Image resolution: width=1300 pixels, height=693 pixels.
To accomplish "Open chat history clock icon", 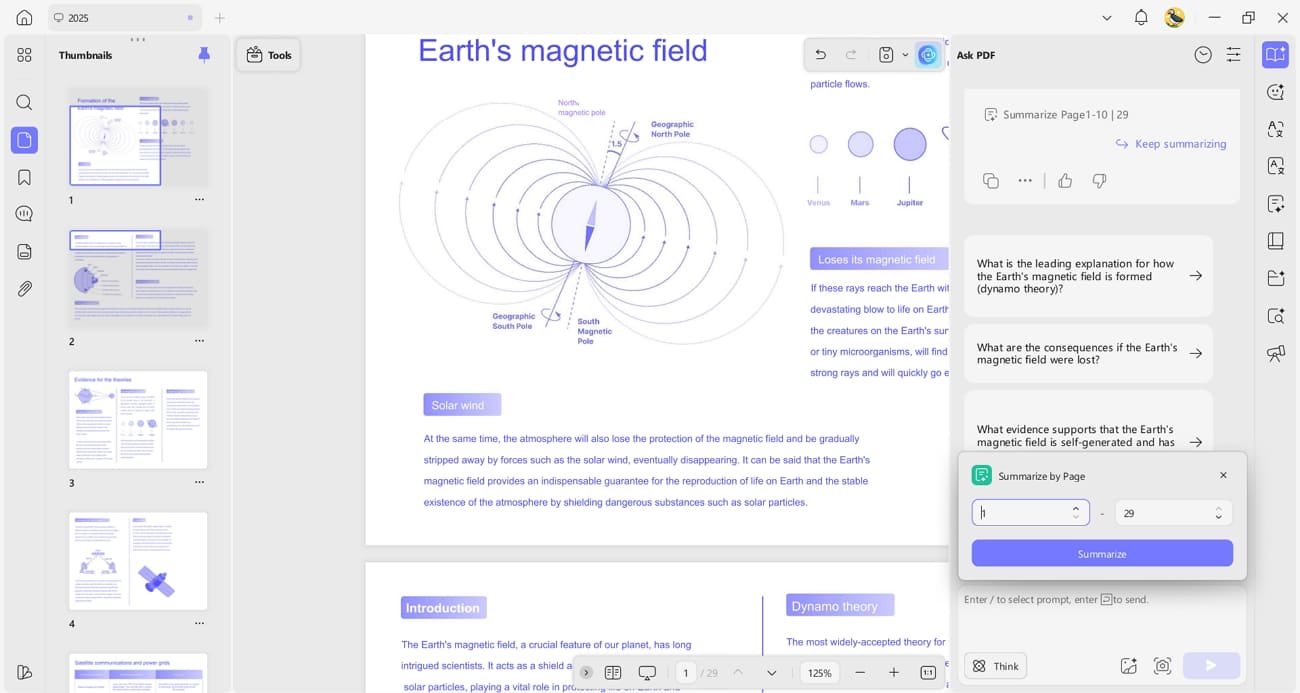I will tap(1203, 55).
